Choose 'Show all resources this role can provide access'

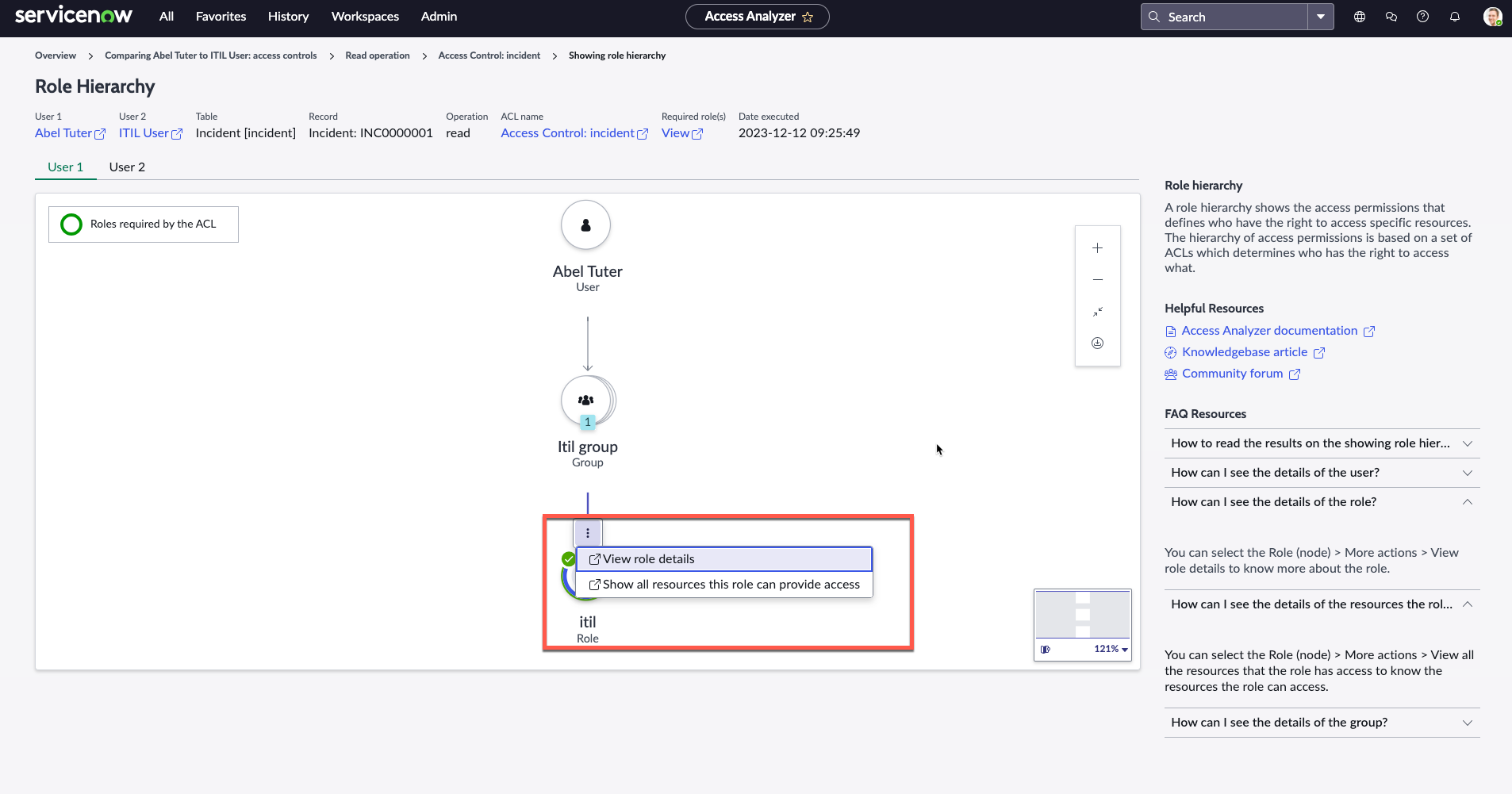724,585
